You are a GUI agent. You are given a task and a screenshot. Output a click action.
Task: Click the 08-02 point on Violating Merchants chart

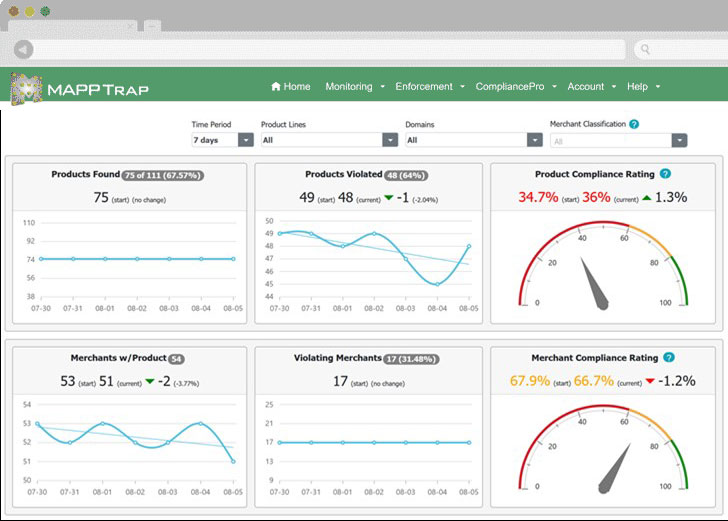[374, 443]
